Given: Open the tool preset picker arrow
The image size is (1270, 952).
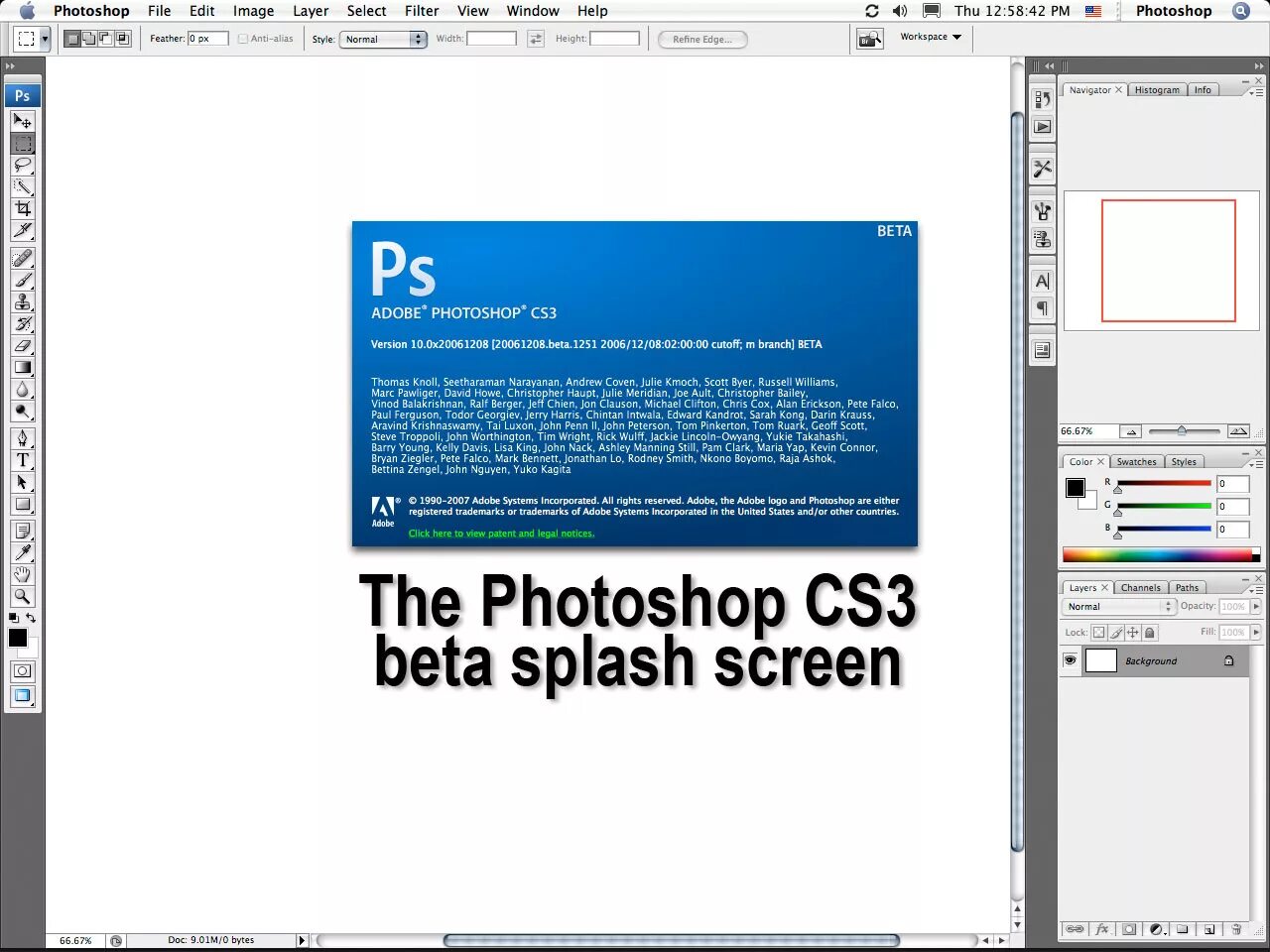Looking at the screenshot, I should tap(44, 40).
